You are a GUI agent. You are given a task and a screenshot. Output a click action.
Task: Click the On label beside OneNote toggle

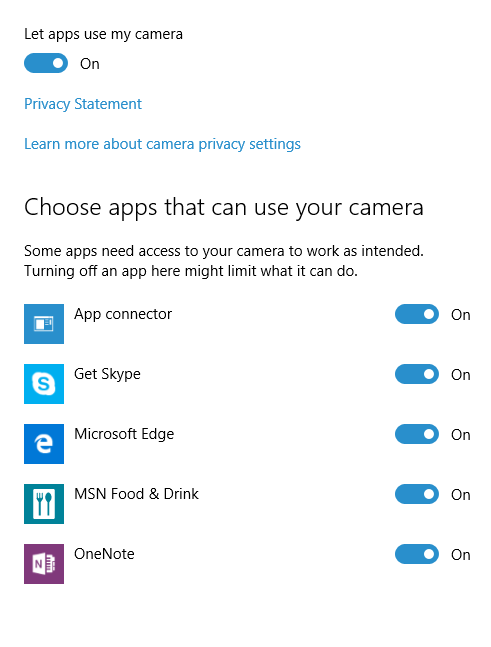point(460,555)
